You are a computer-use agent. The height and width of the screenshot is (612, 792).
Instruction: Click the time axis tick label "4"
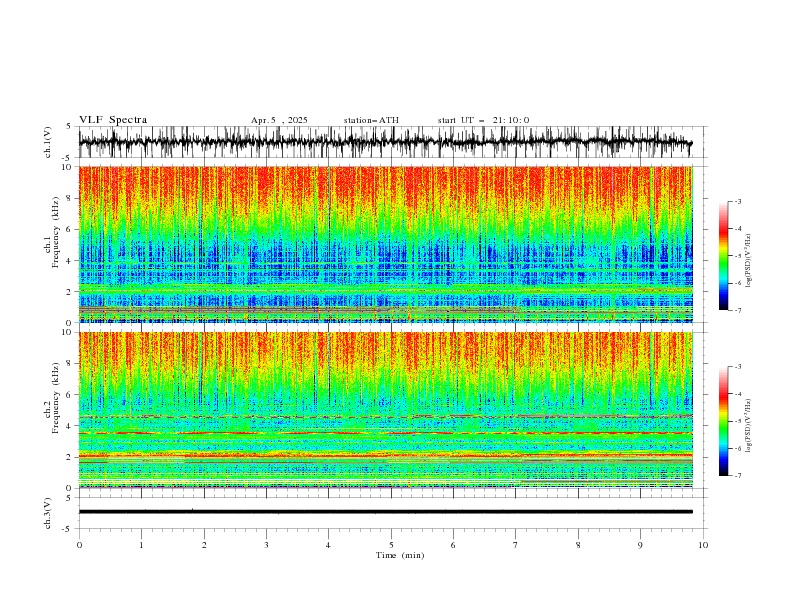point(328,545)
